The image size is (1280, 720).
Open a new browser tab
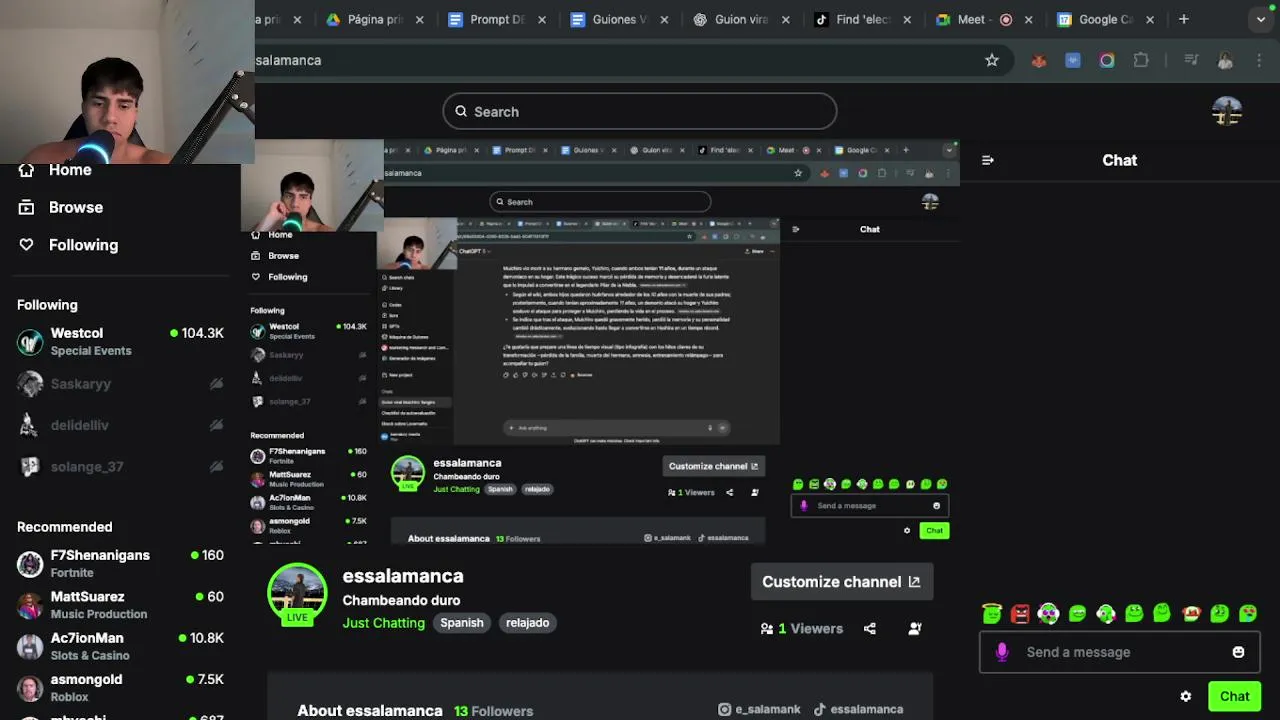tap(1184, 19)
